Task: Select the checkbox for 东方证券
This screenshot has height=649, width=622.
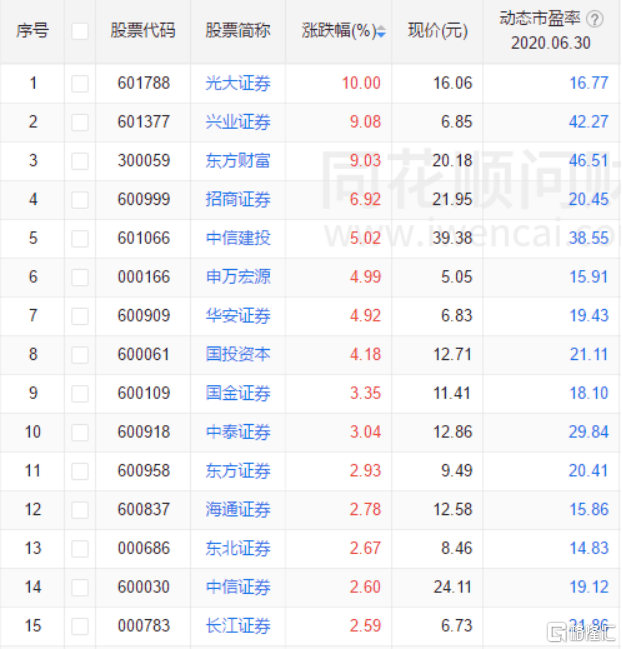Action: [80, 471]
